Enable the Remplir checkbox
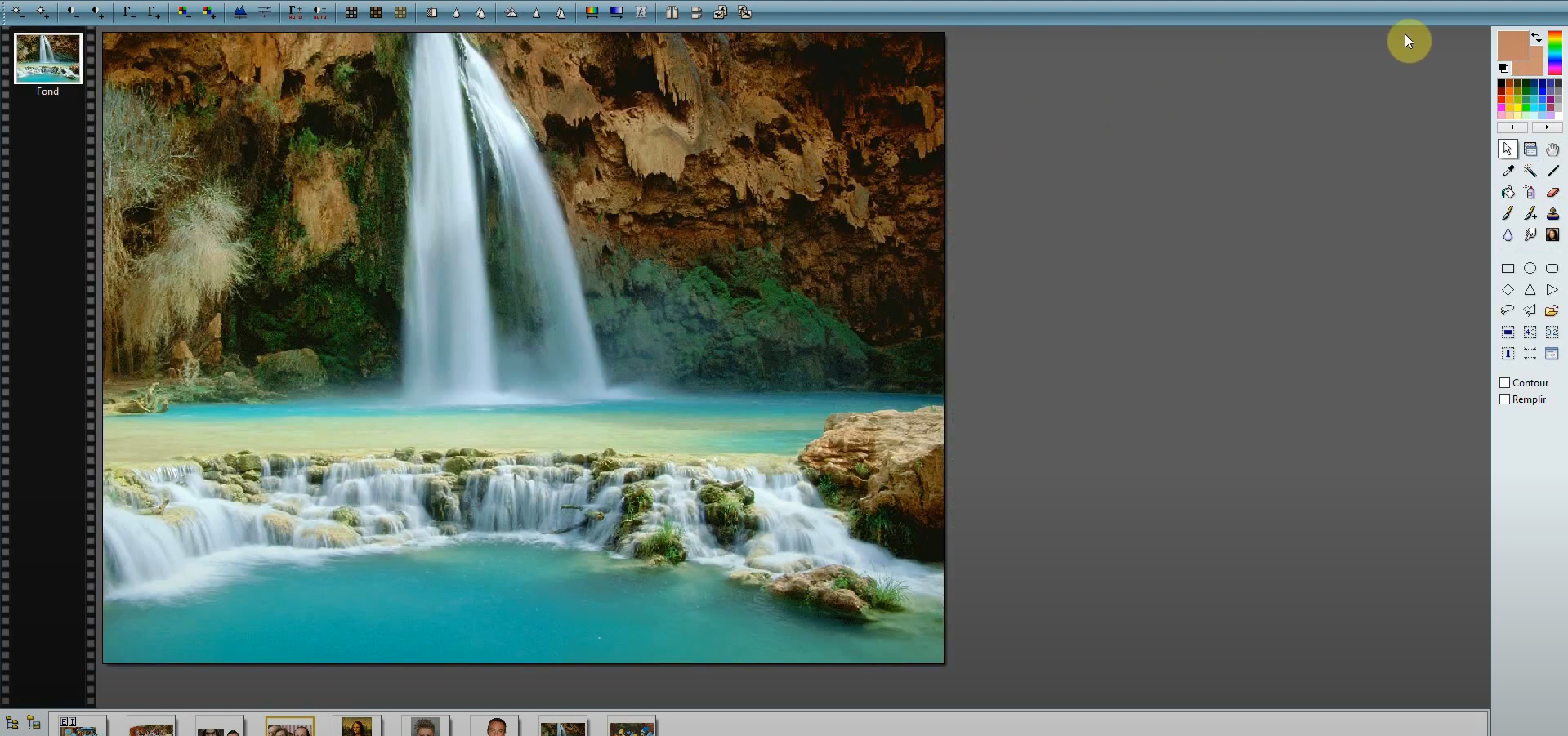 1504,399
